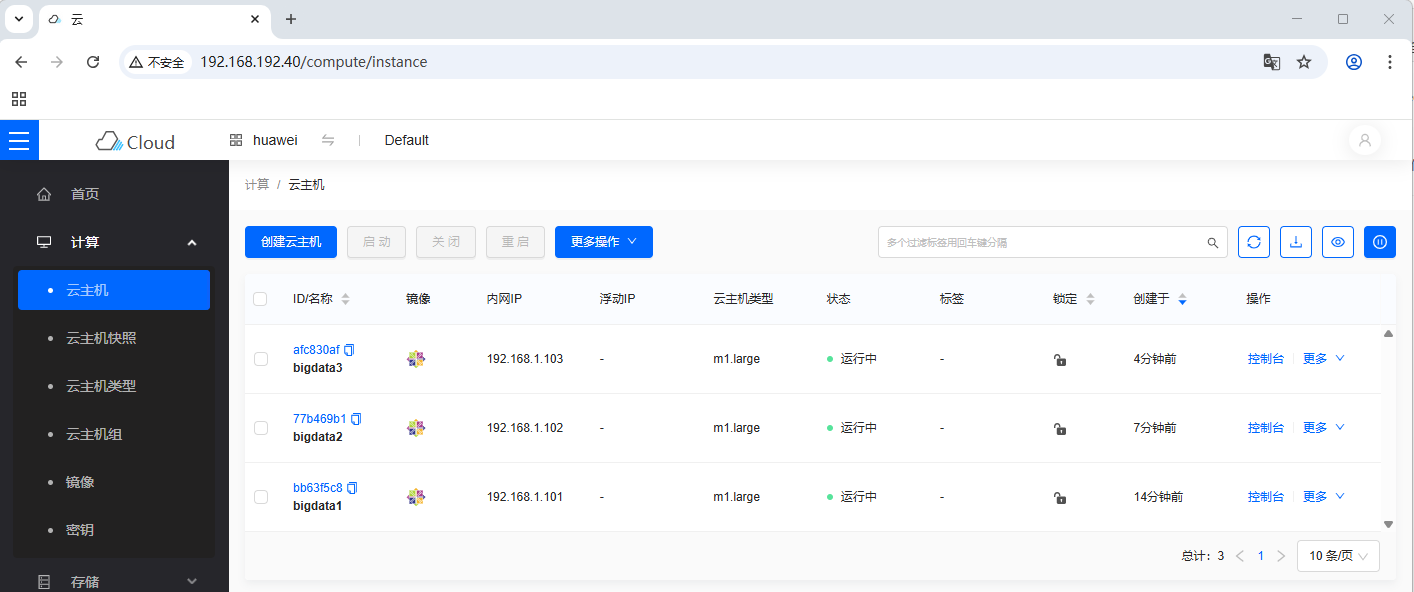This screenshot has width=1414, height=592.
Task: Copy ID afc830af
Action: (349, 350)
